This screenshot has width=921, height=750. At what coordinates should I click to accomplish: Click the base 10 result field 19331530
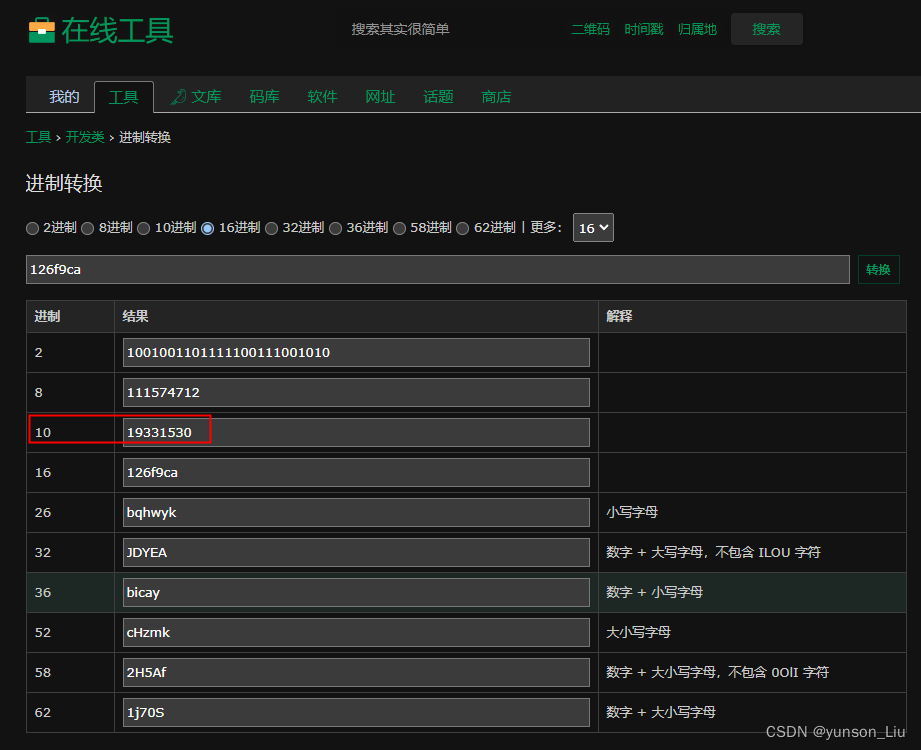click(x=354, y=432)
